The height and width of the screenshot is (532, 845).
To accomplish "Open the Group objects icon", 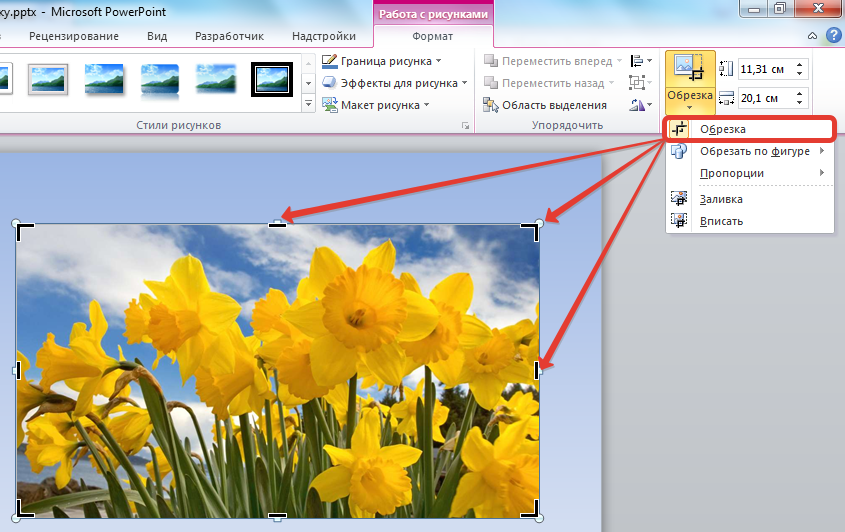I will [641, 83].
